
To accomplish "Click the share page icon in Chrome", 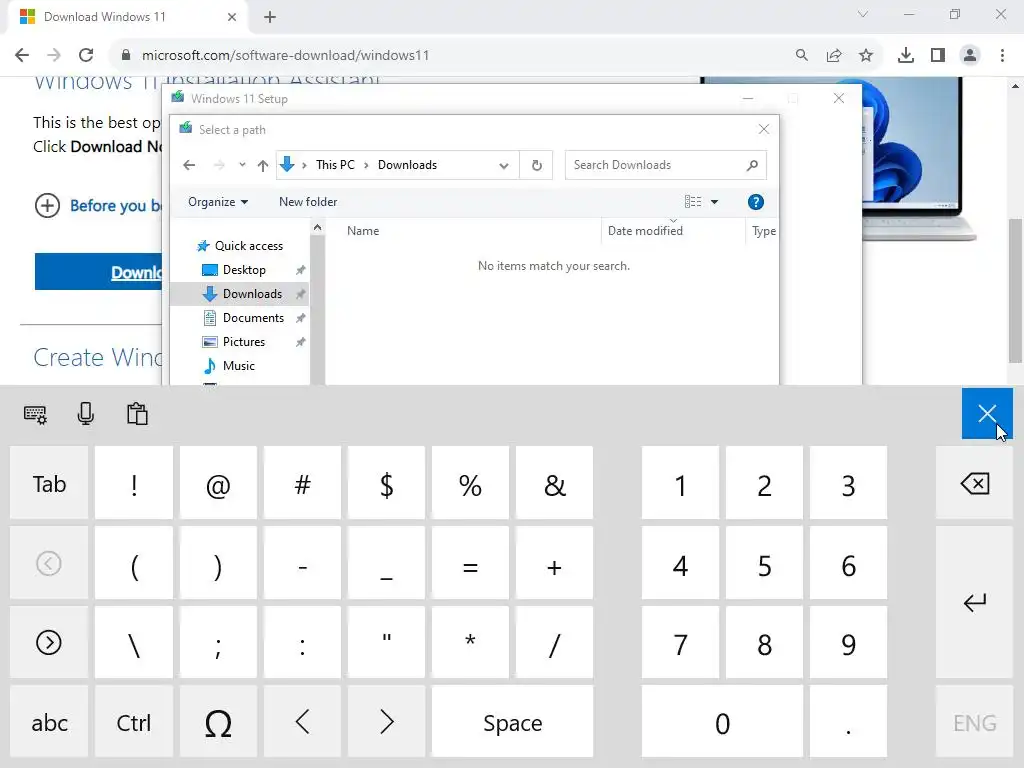I will coord(834,56).
